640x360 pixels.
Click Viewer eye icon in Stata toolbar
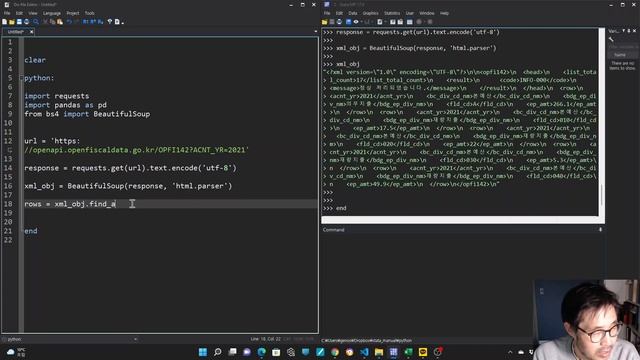(x=356, y=22)
